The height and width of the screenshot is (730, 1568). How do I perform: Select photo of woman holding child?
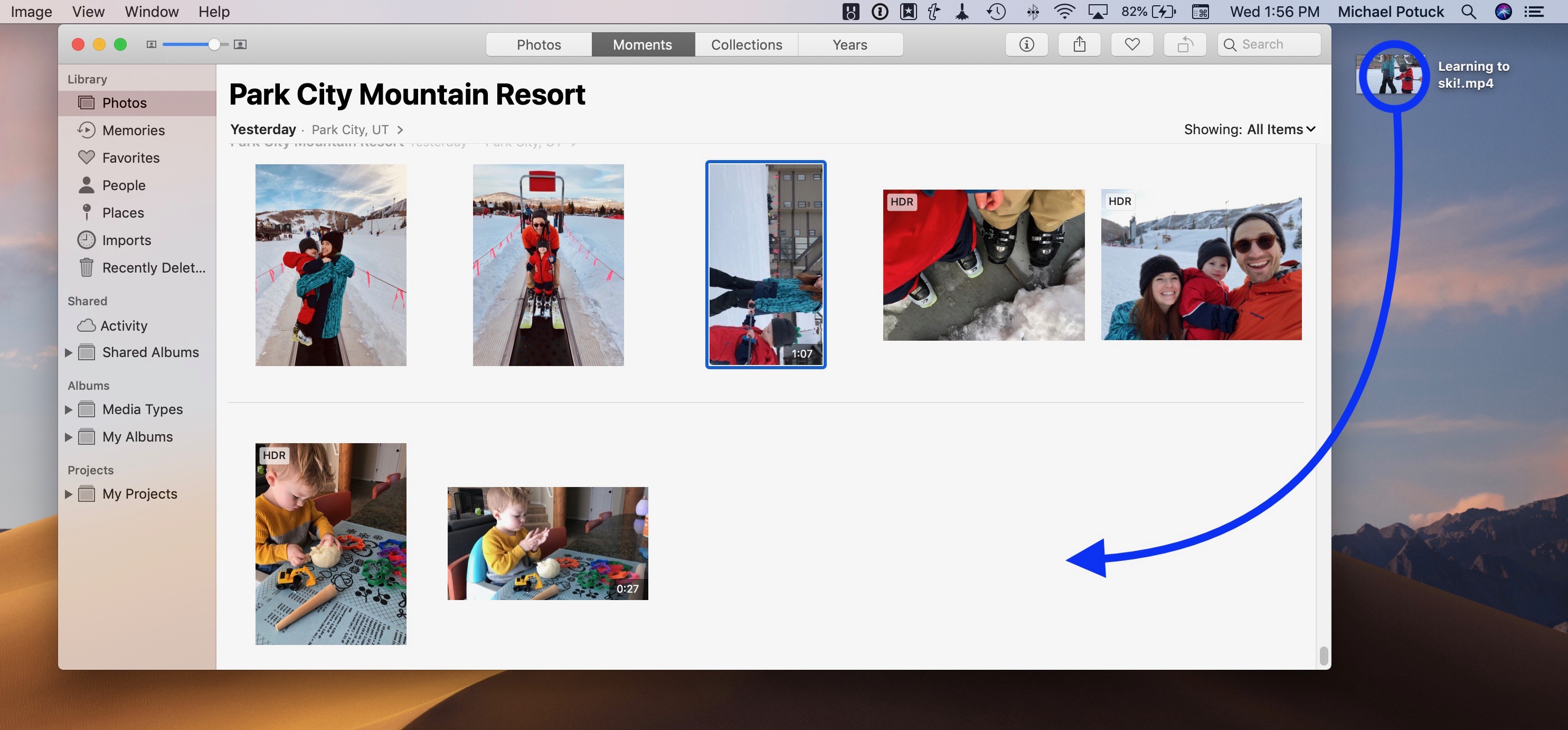click(330, 265)
